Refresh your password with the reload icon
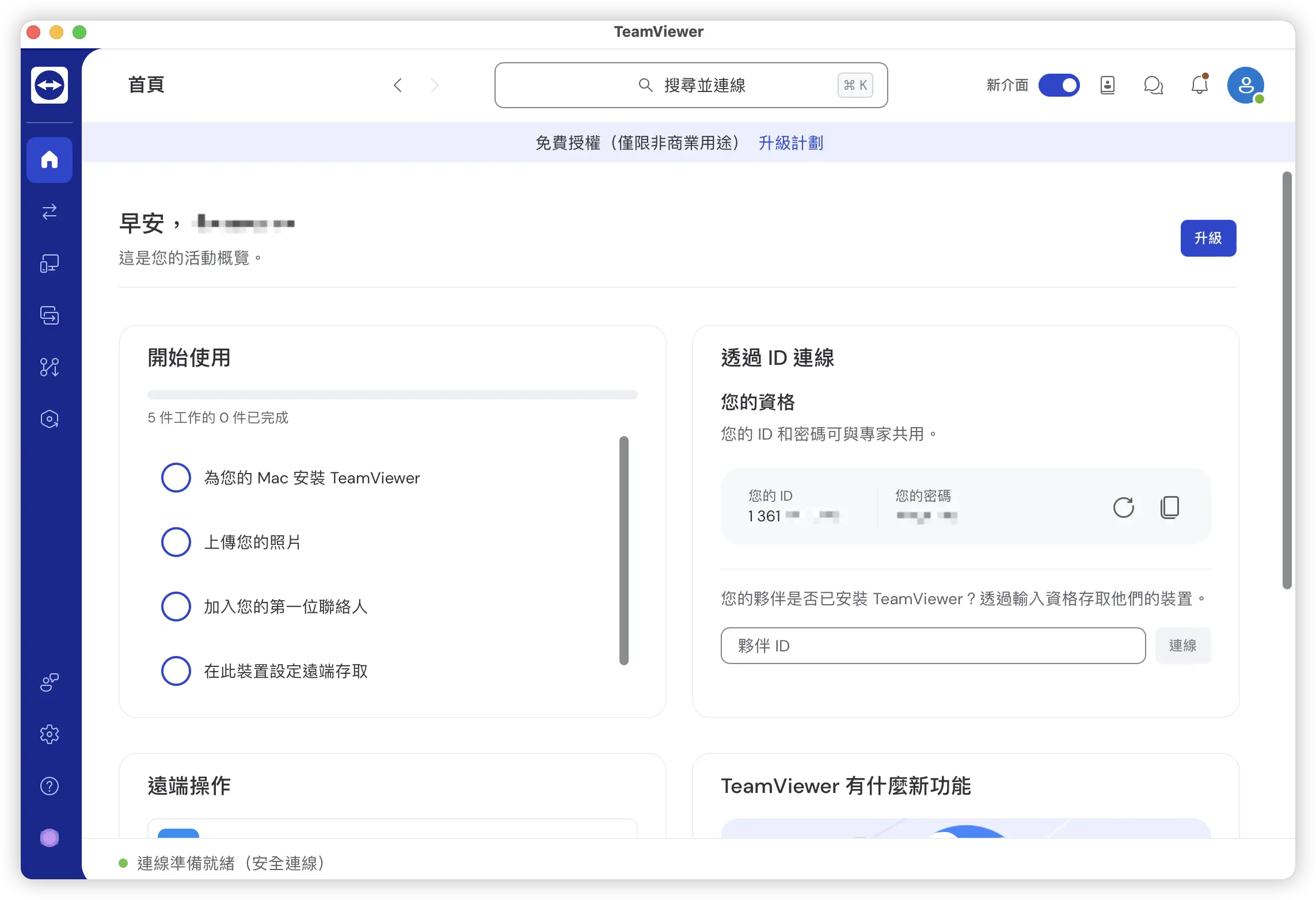Viewport: 1316px width, 900px height. click(1124, 507)
